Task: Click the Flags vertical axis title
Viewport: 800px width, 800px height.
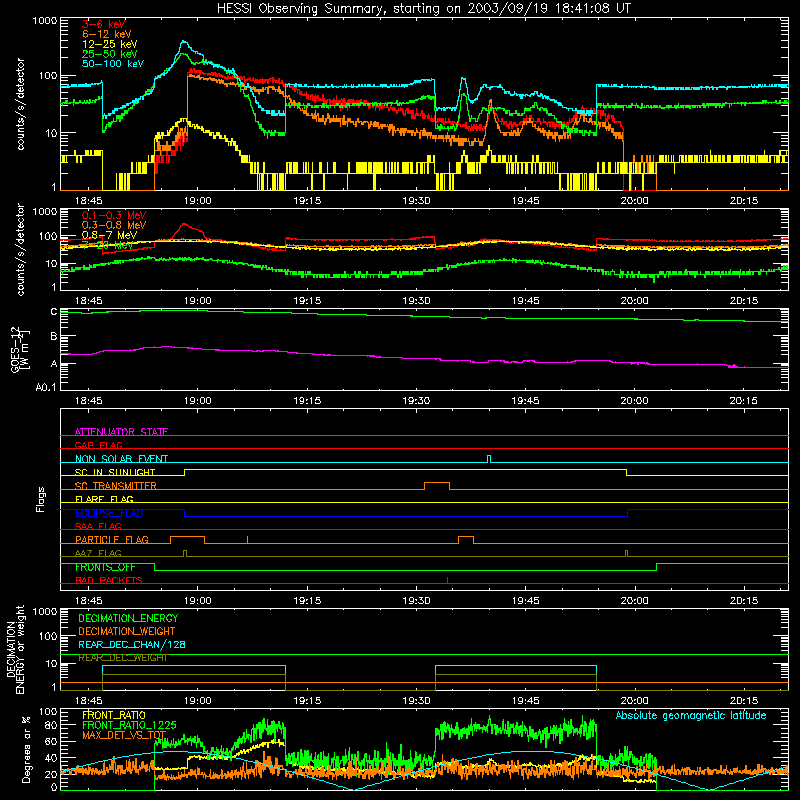Action: pyautogui.click(x=41, y=499)
